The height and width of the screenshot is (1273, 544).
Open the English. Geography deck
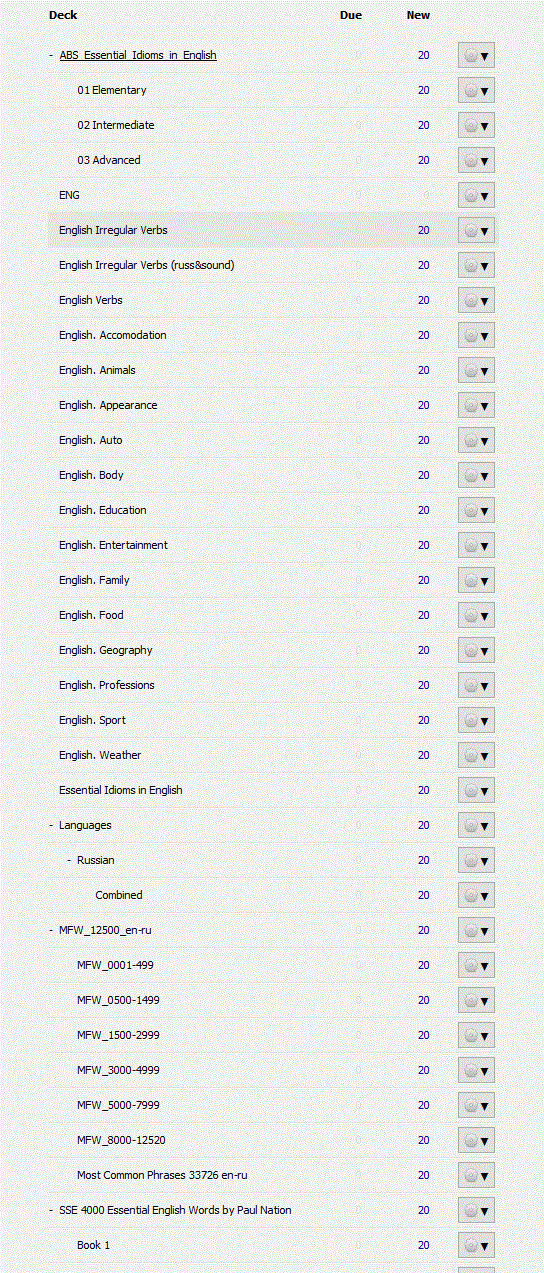click(106, 650)
